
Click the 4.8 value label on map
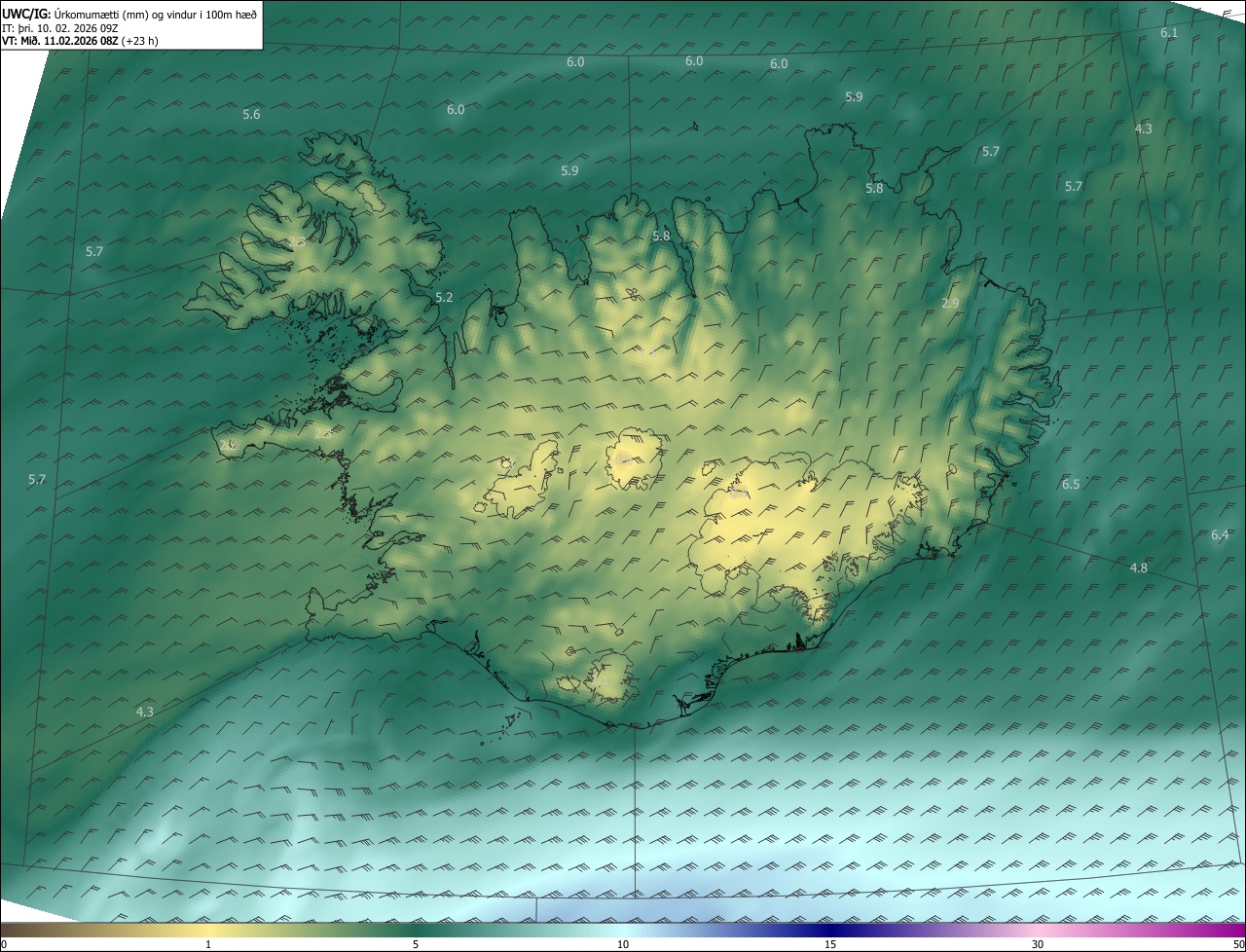coord(1138,568)
